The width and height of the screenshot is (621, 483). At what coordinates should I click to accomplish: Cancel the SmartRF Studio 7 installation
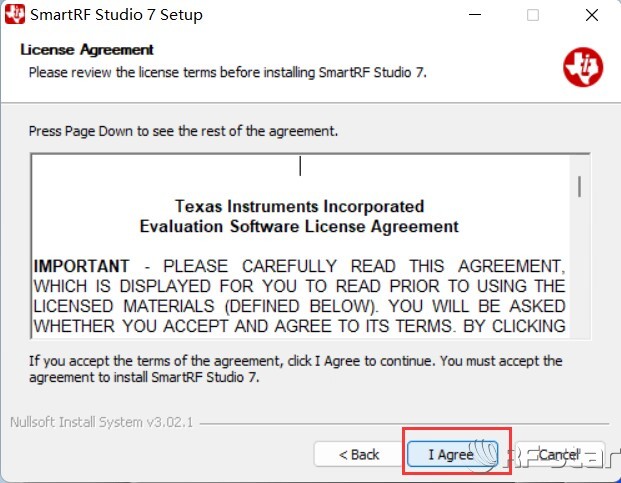tap(559, 454)
